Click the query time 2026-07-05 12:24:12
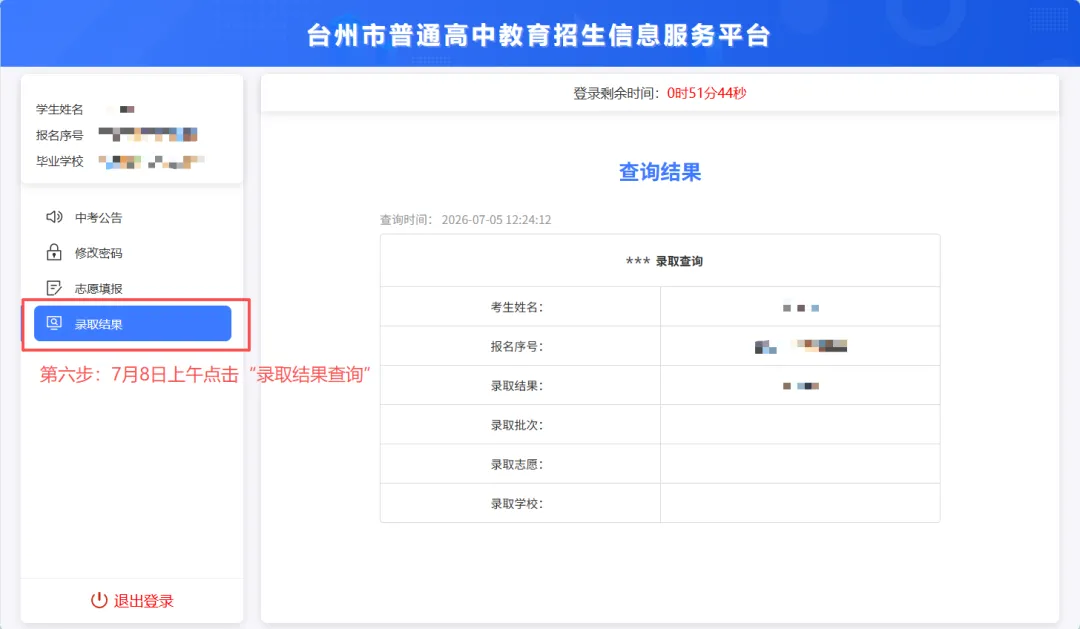Screen dimensions: 1080x629 point(497,220)
